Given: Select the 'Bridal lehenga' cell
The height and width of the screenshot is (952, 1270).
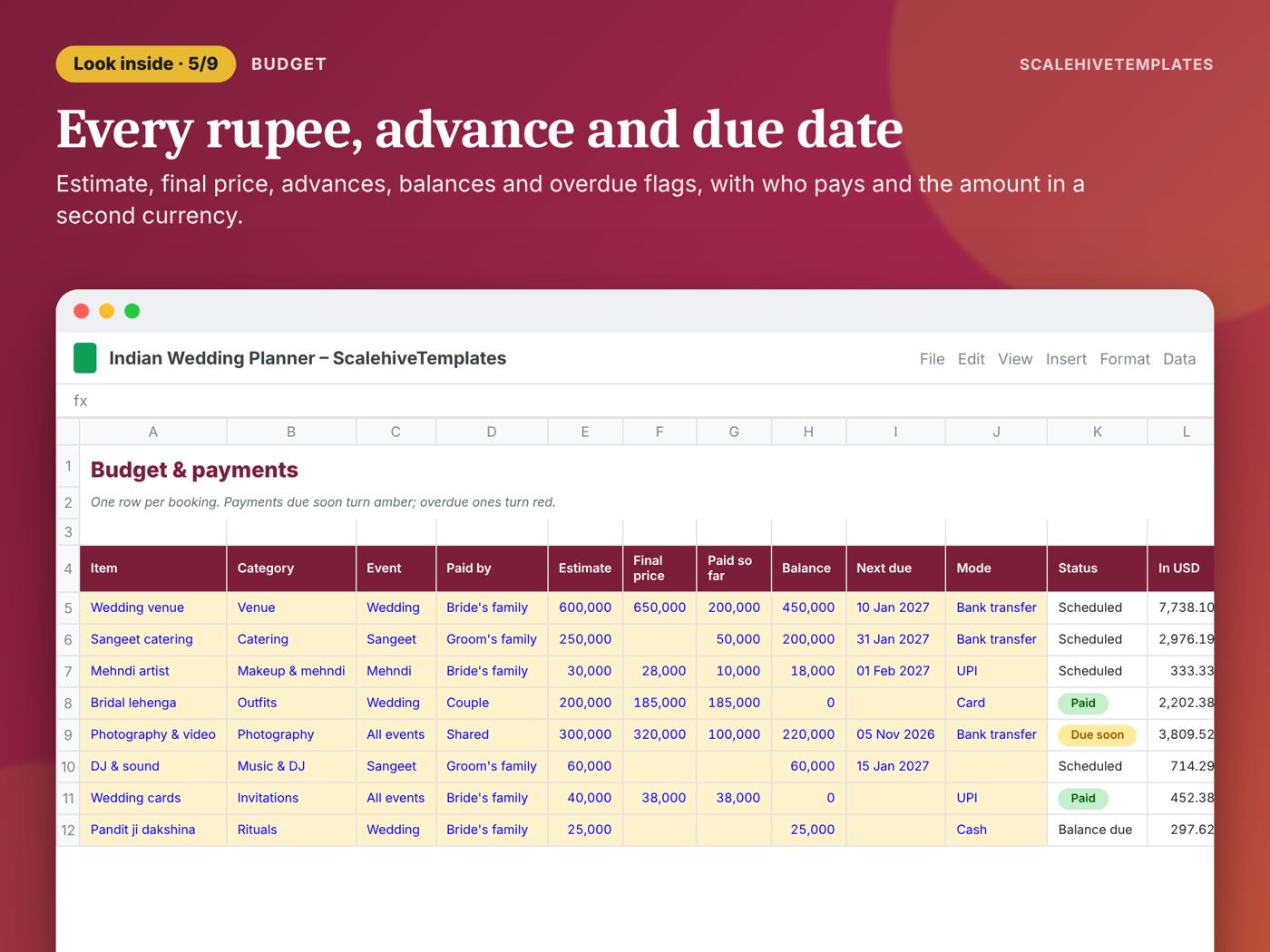Looking at the screenshot, I should click(x=153, y=703).
